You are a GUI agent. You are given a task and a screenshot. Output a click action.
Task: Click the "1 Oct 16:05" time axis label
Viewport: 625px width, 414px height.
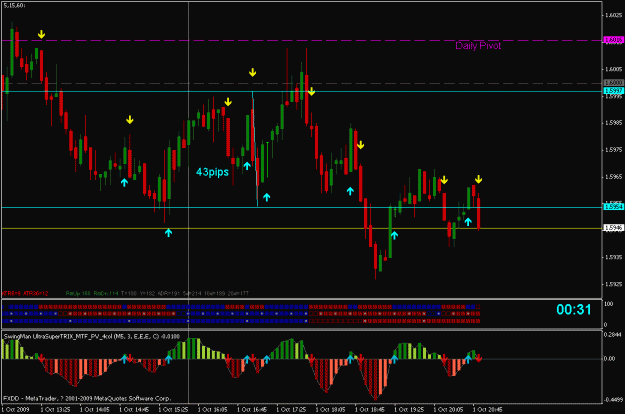point(212,410)
